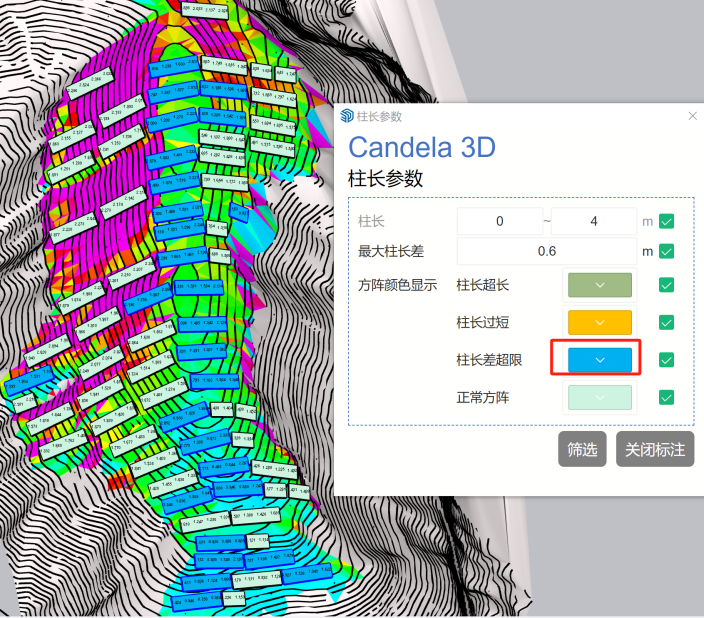This screenshot has width=704, height=618.
Task: Expand the orange 柱长过短 color picker
Action: click(600, 322)
